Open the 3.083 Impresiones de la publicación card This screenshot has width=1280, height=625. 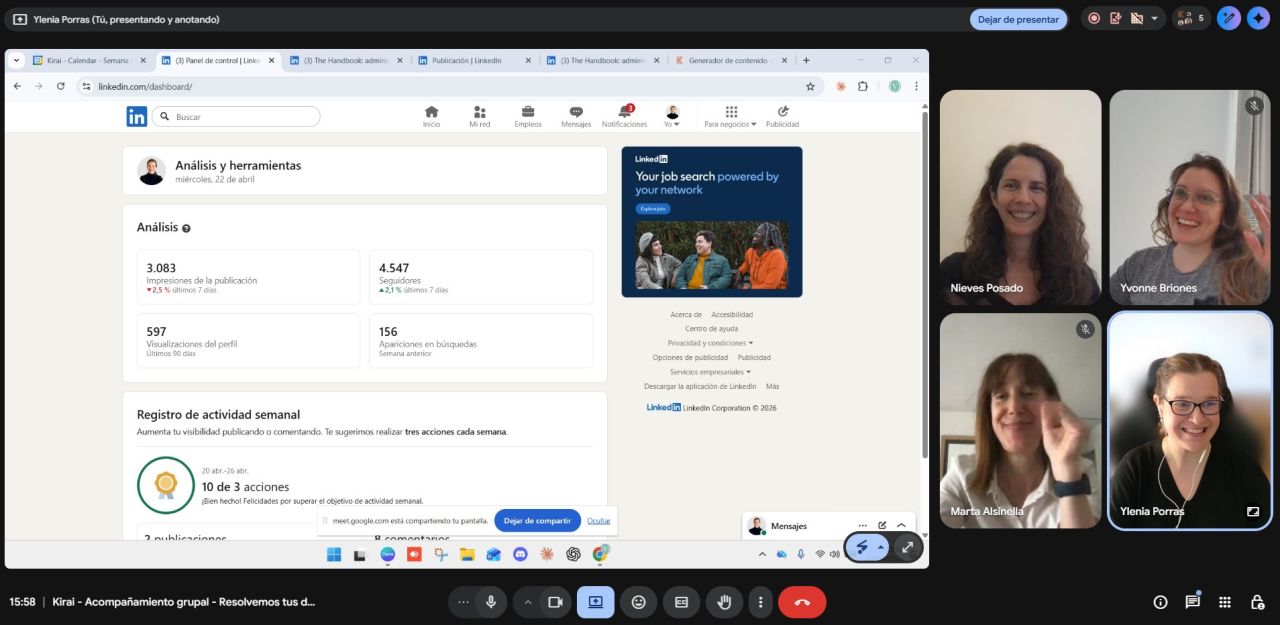[248, 277]
